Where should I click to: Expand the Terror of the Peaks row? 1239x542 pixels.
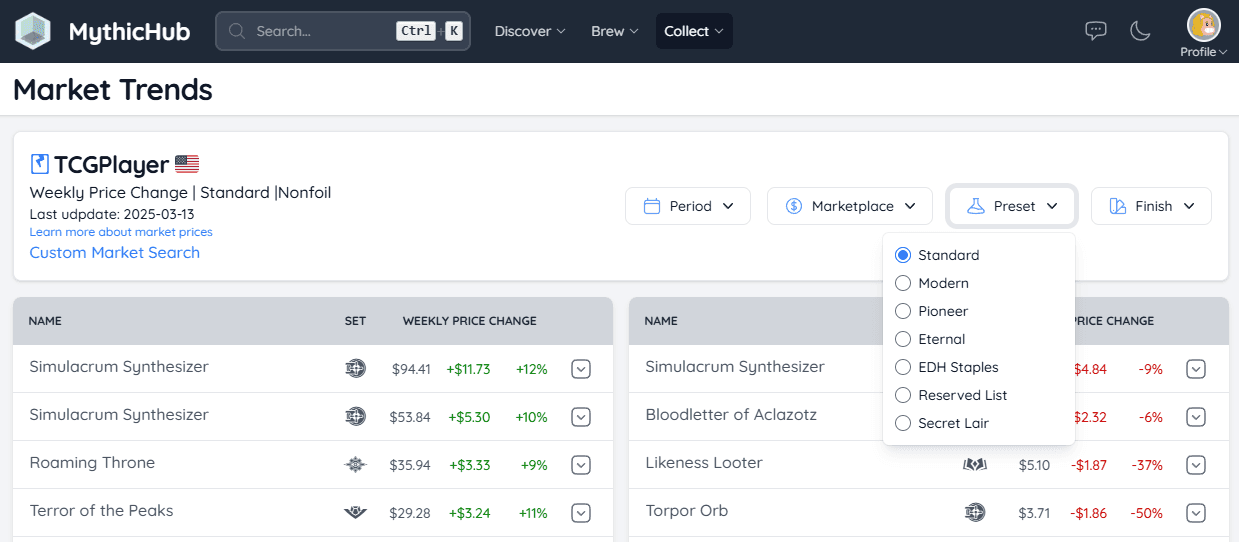click(581, 513)
